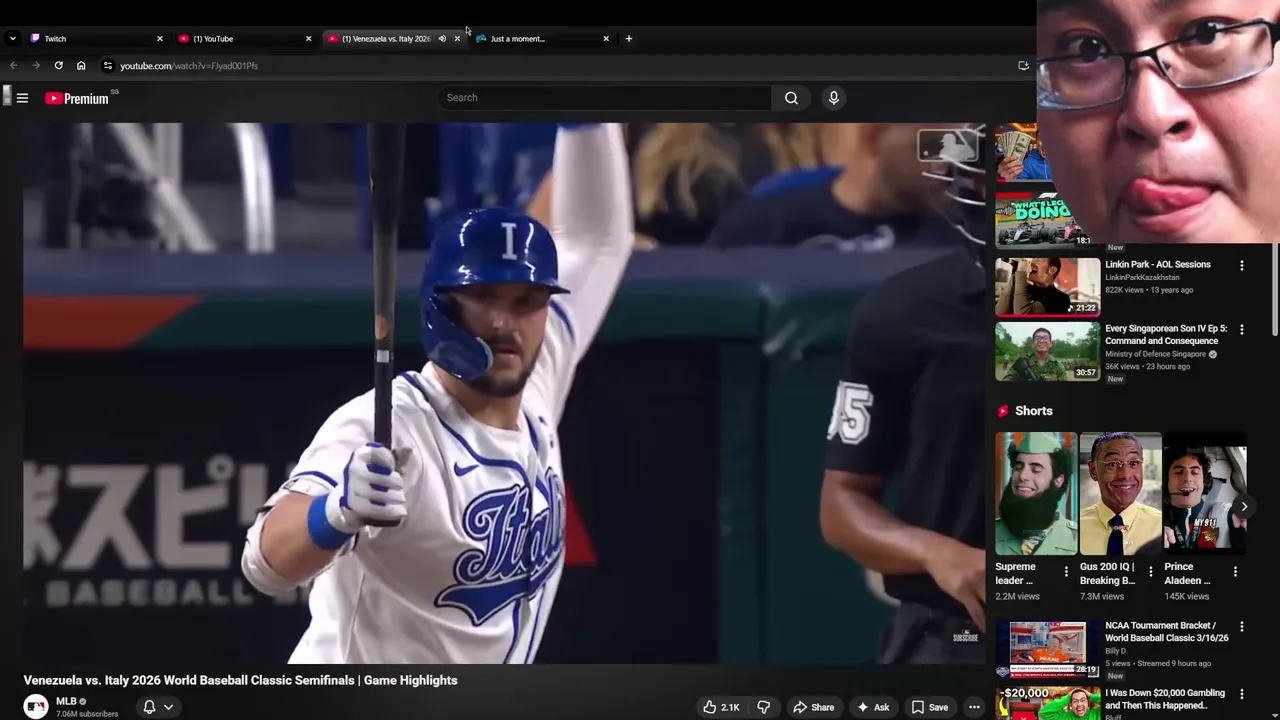Open the Ask AI button

pos(872,707)
